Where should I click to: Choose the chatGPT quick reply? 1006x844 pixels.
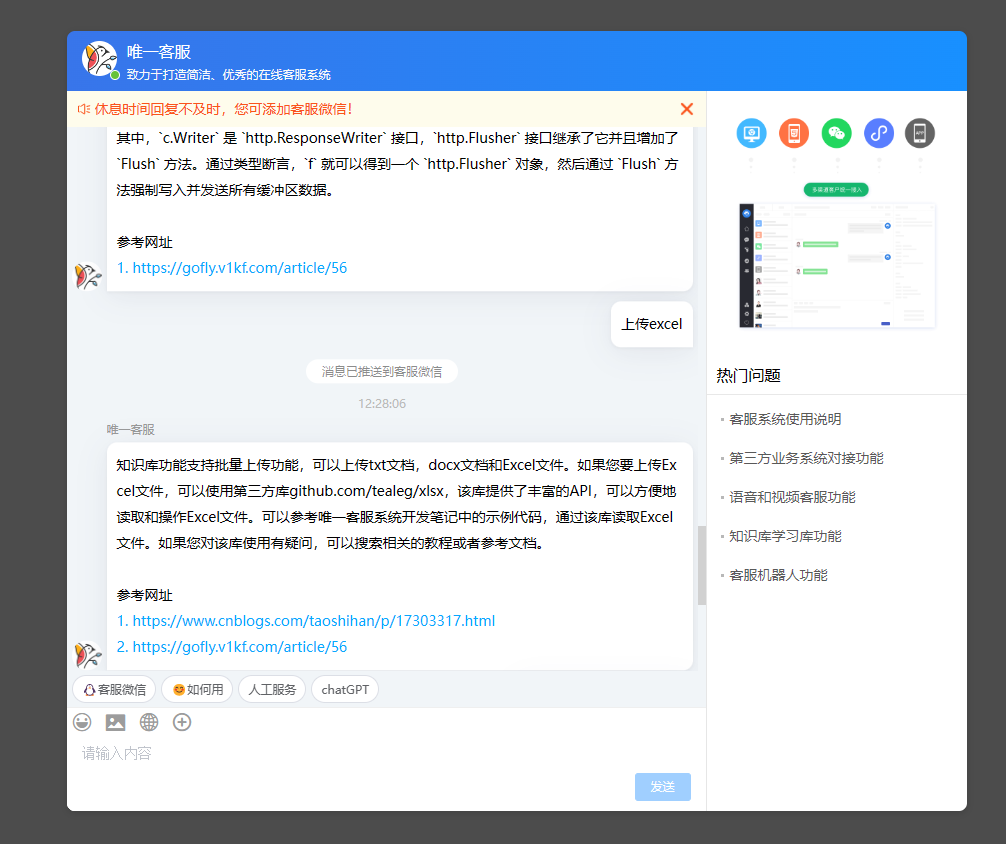point(344,690)
